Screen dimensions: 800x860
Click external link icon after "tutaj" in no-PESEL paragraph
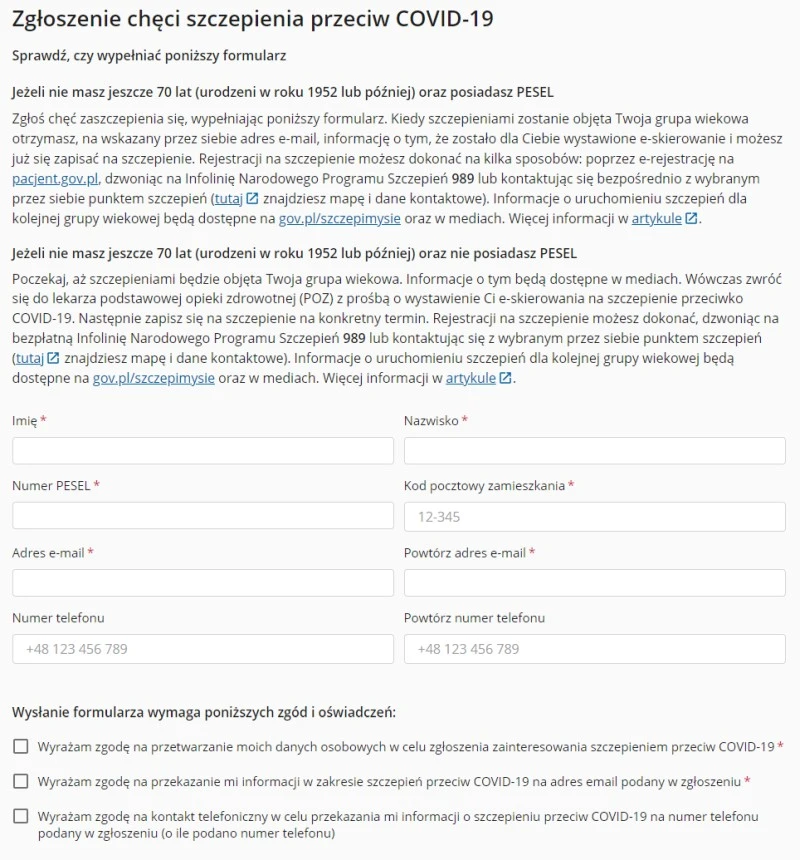(53, 358)
